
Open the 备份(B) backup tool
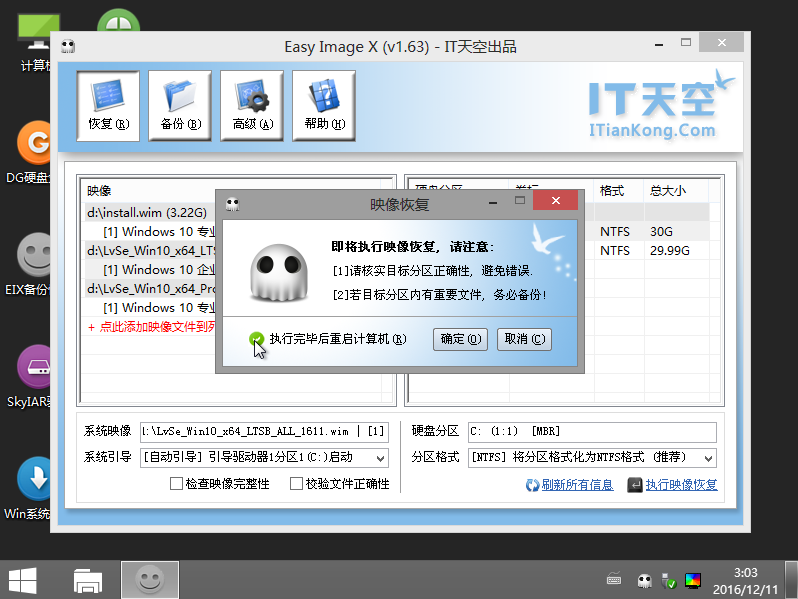[180, 106]
